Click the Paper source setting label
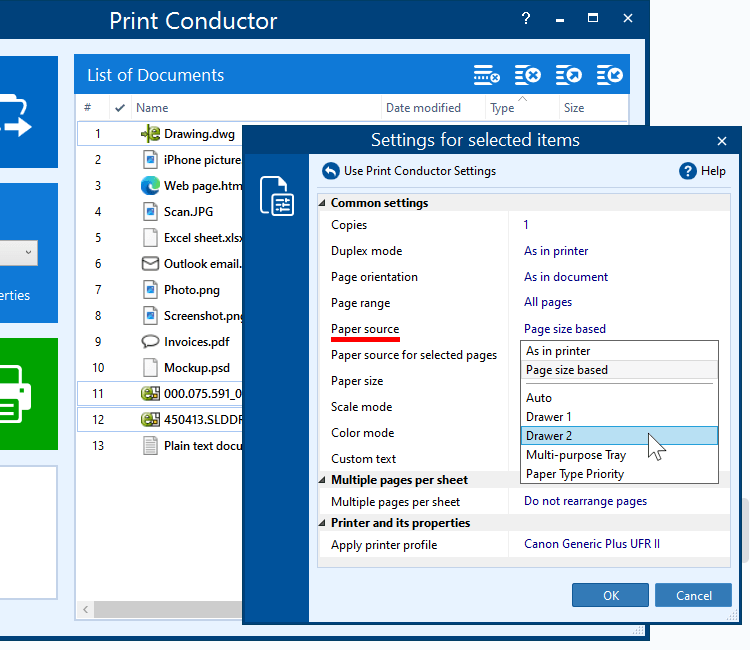This screenshot has width=750, height=650. coord(365,329)
